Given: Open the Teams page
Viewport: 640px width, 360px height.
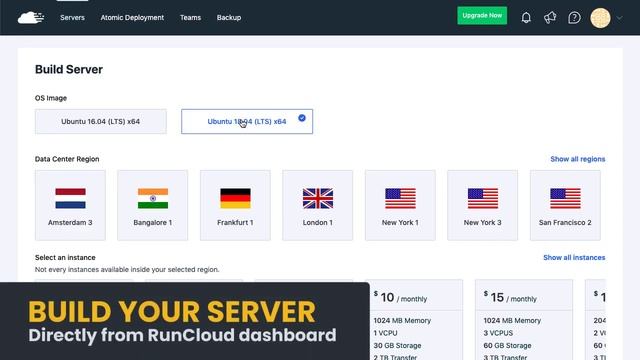Looking at the screenshot, I should (x=190, y=18).
